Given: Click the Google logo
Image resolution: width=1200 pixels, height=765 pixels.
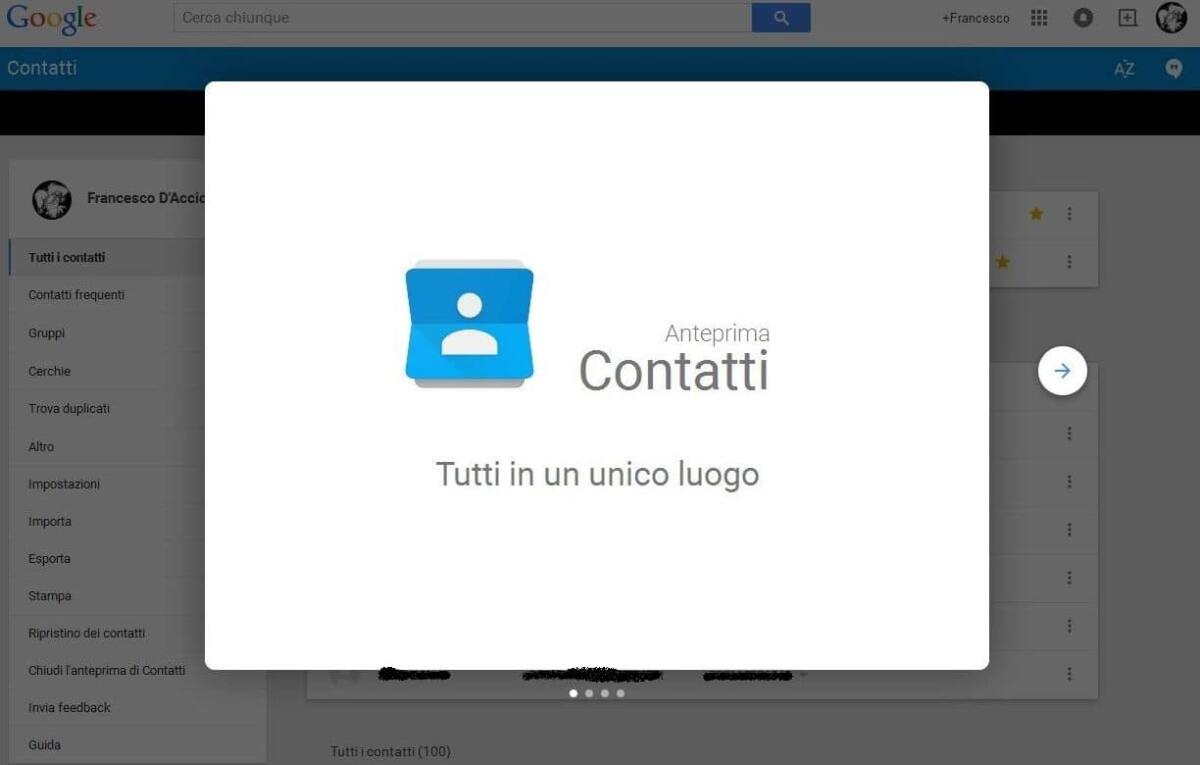Looking at the screenshot, I should pos(51,18).
